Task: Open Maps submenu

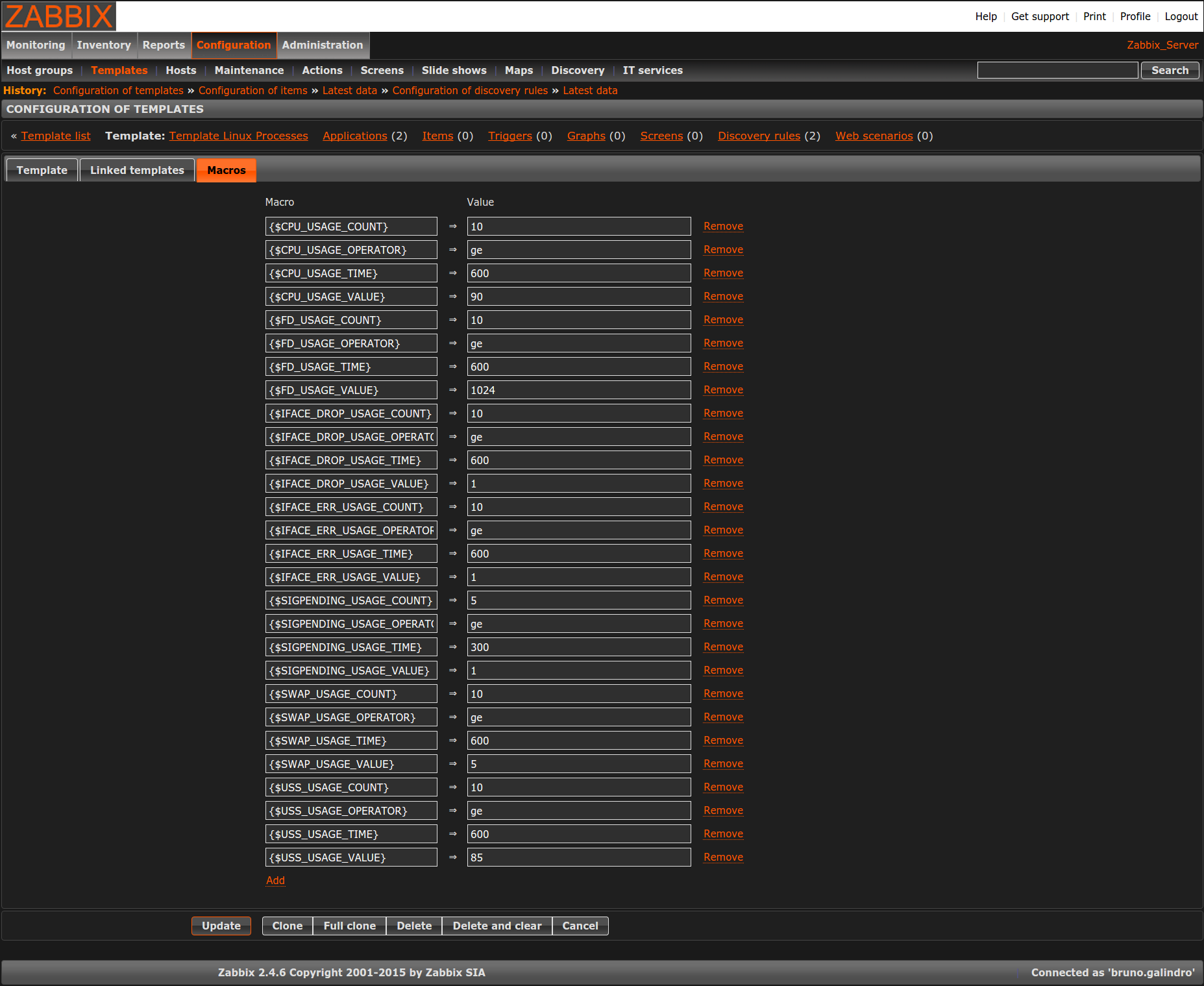Action: (x=519, y=70)
